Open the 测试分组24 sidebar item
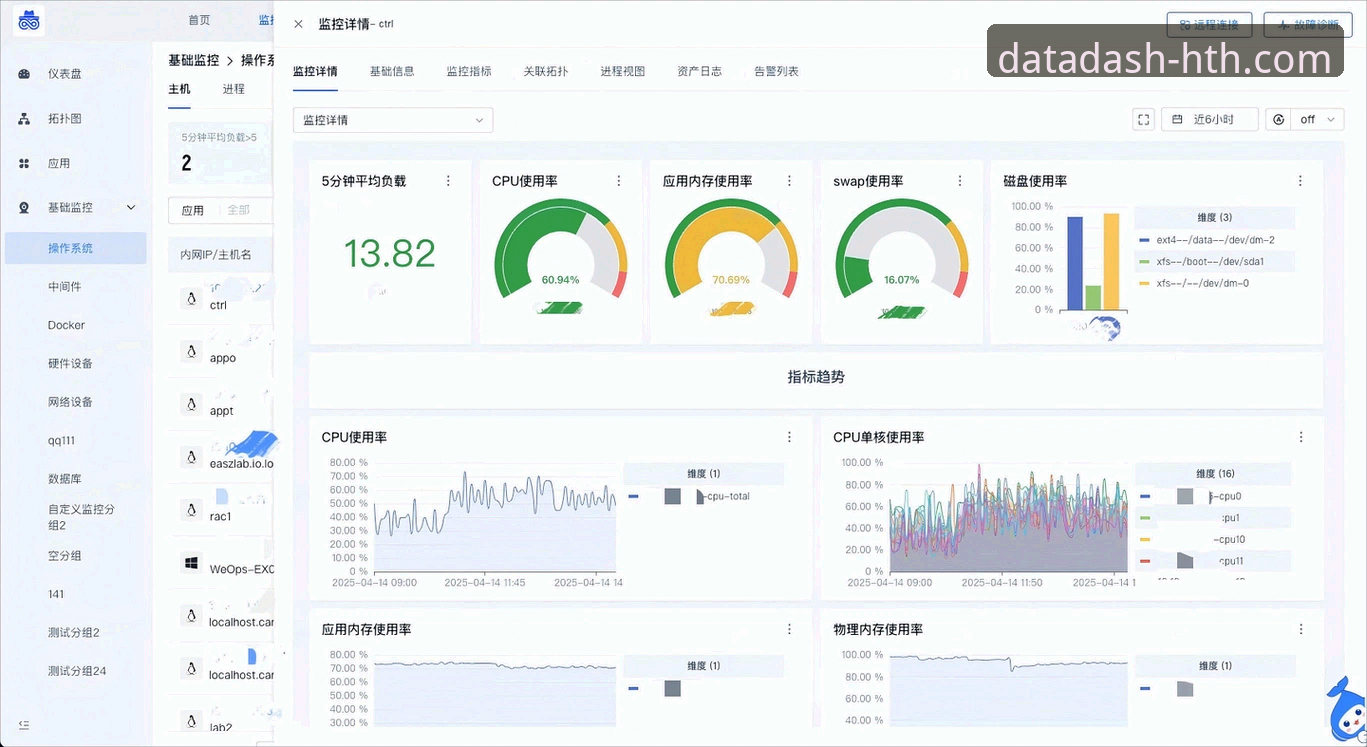 click(x=75, y=671)
